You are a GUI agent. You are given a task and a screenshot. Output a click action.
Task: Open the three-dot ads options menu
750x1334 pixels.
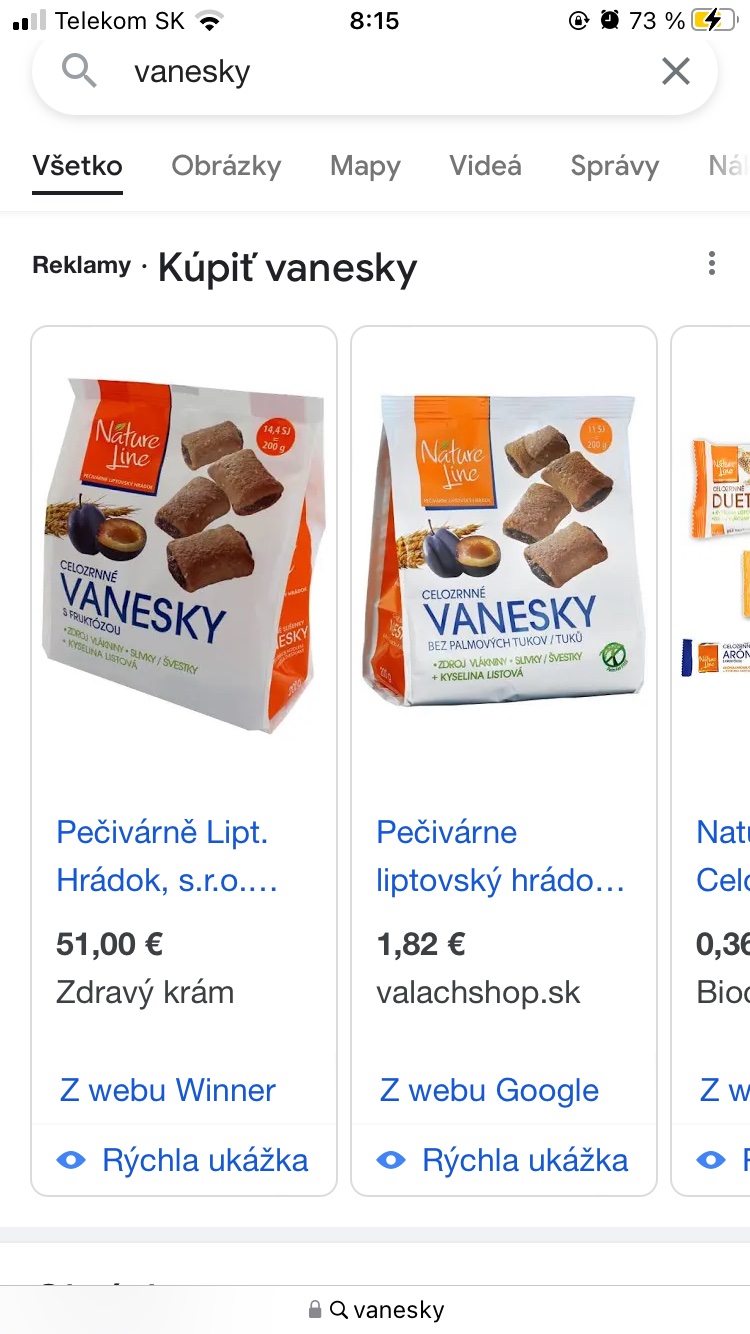(x=711, y=264)
